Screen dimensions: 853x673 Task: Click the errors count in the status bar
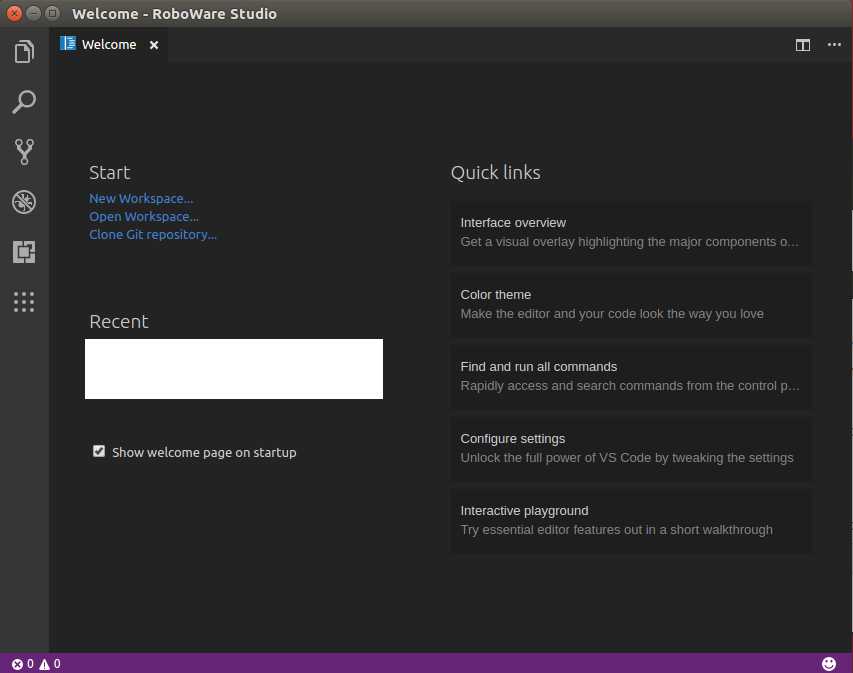point(23,664)
